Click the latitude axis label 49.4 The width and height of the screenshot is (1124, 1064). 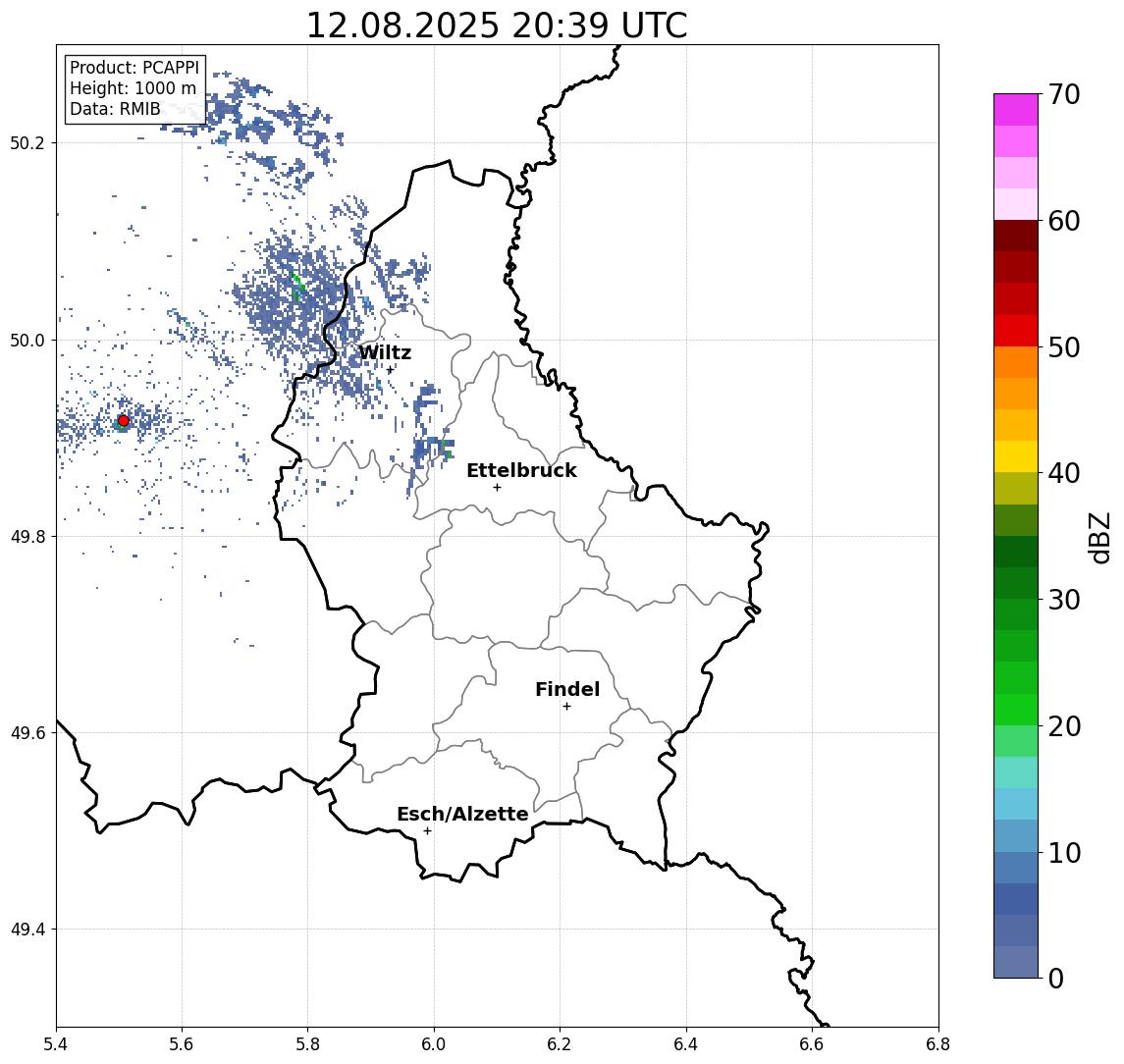coord(27,930)
